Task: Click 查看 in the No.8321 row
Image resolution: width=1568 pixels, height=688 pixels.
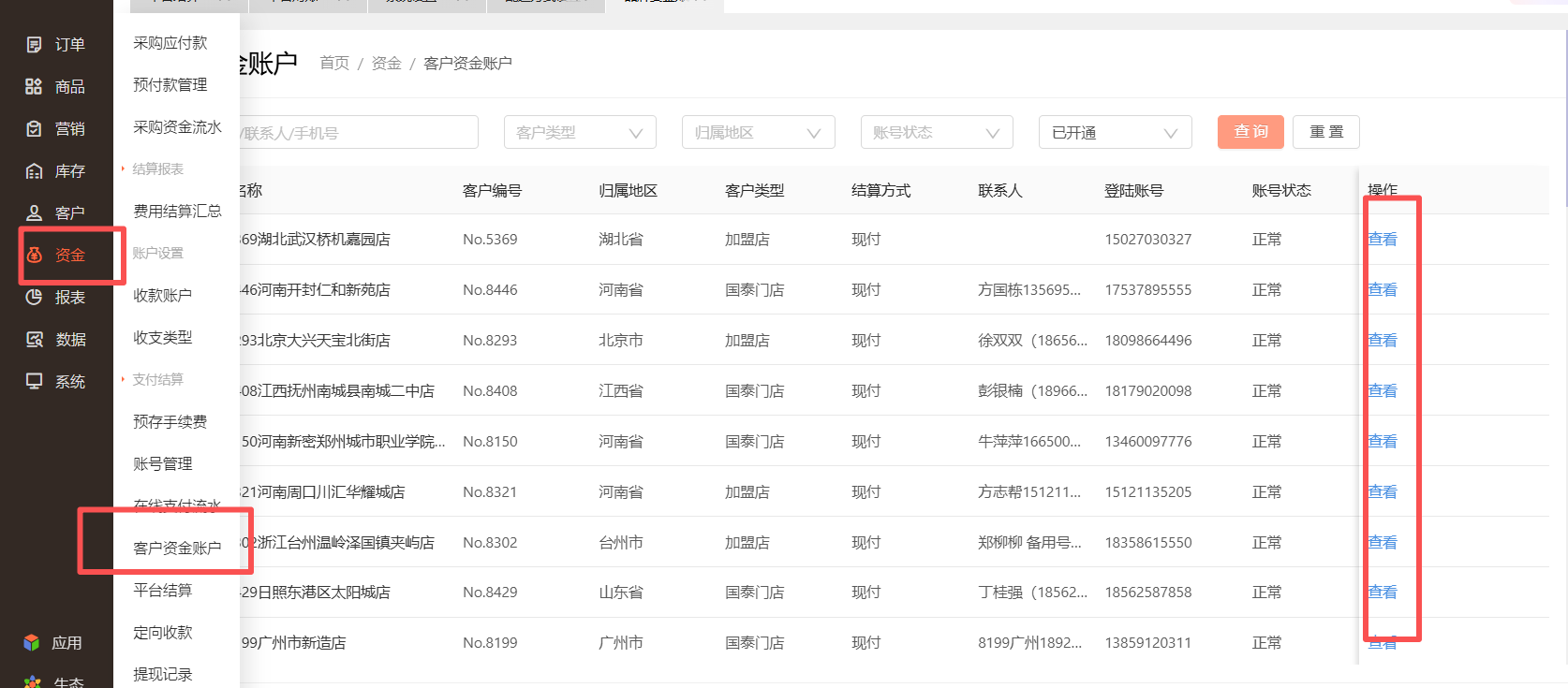Action: (x=1383, y=491)
